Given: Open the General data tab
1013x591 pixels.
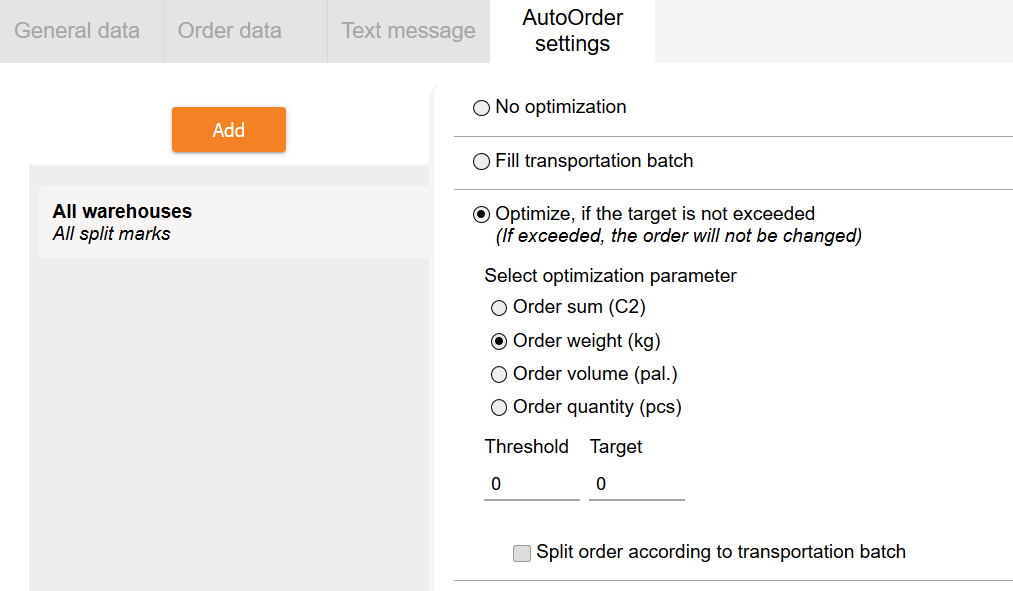Looking at the screenshot, I should pos(77,31).
